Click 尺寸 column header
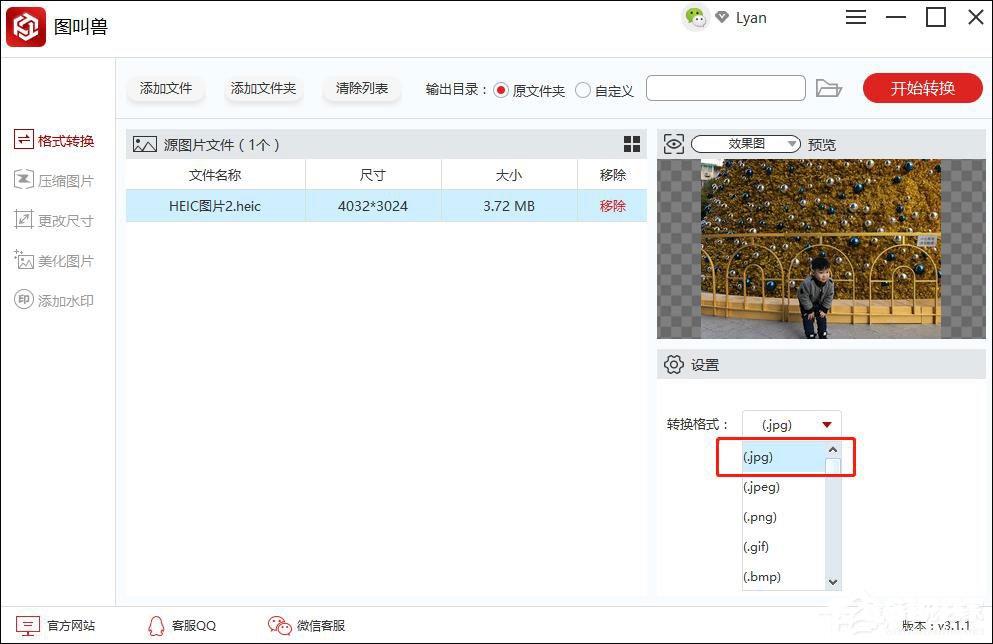This screenshot has height=644, width=993. point(373,175)
